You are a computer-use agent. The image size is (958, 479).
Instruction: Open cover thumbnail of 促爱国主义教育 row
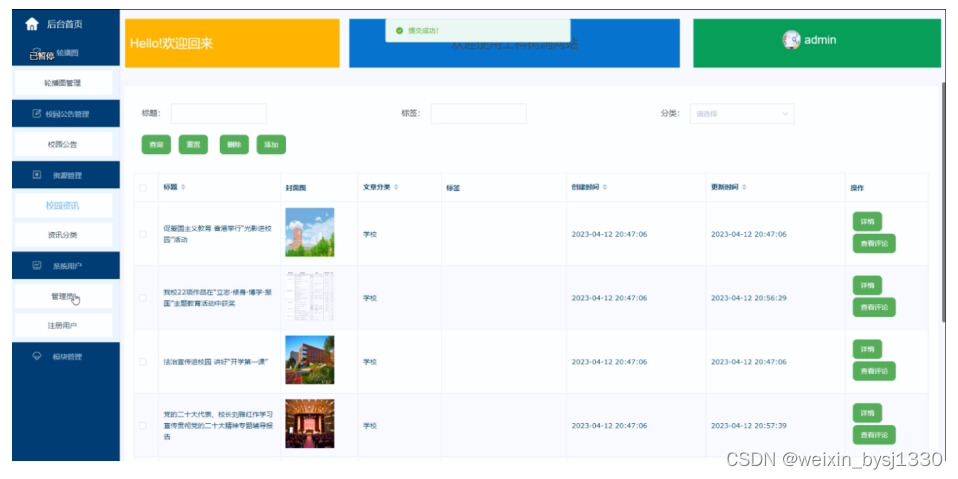[x=310, y=232]
